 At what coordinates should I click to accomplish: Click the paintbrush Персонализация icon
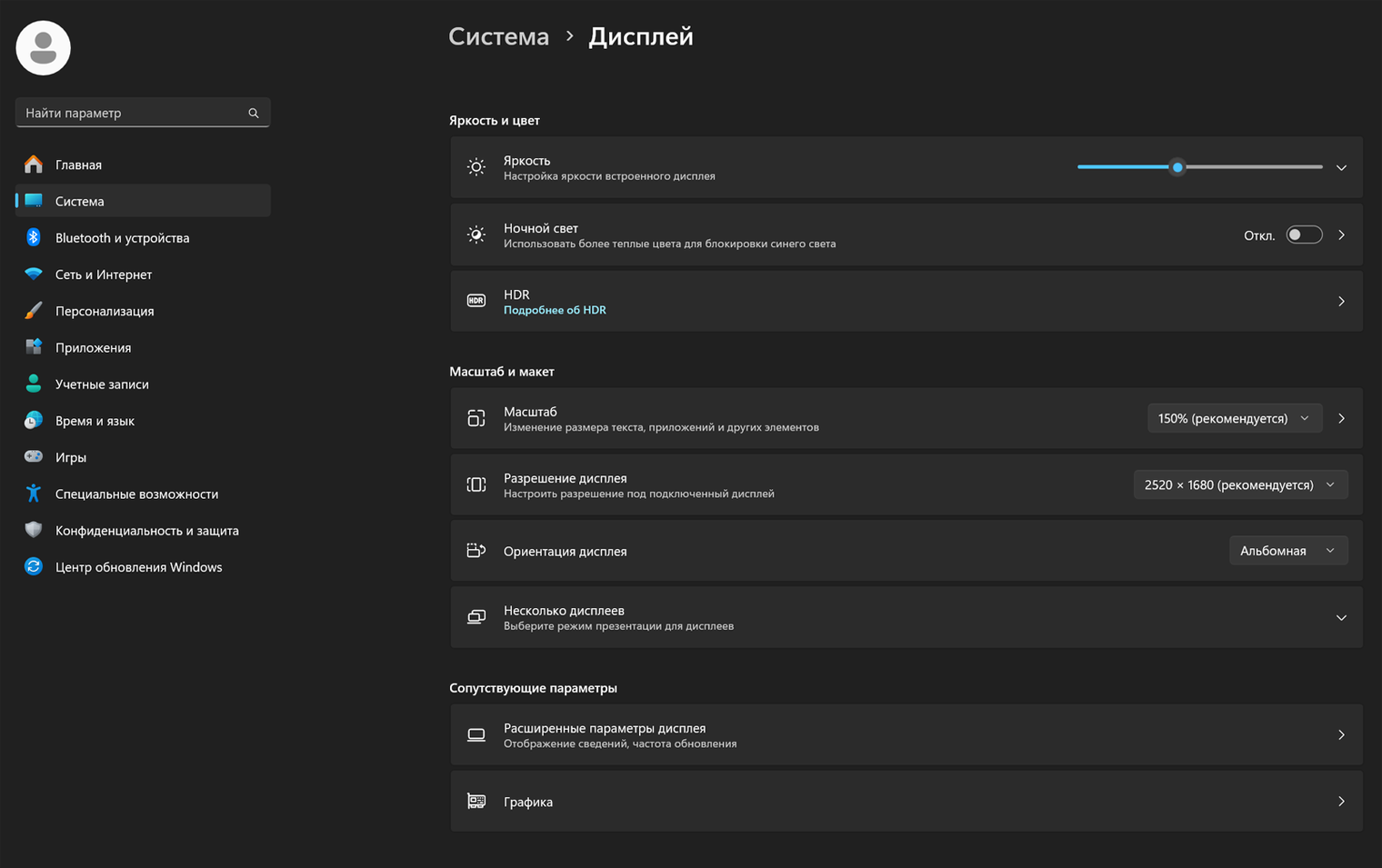pos(34,311)
